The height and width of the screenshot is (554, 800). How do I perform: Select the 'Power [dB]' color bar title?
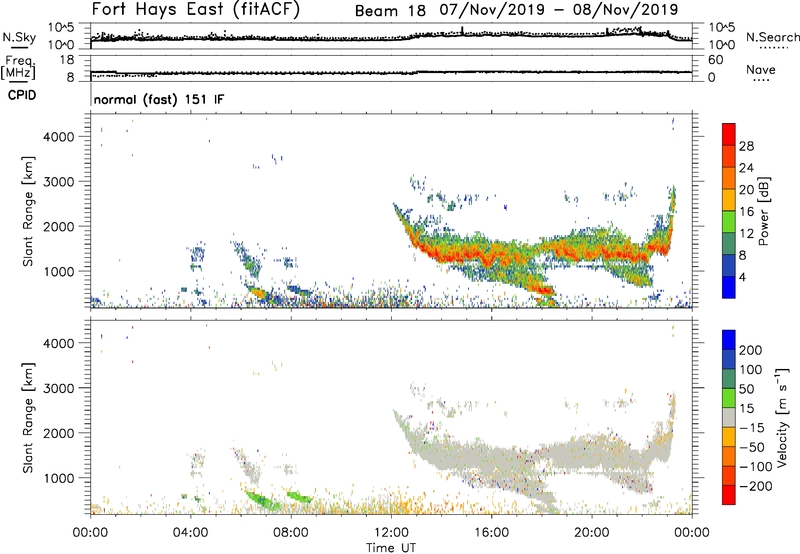tap(764, 211)
